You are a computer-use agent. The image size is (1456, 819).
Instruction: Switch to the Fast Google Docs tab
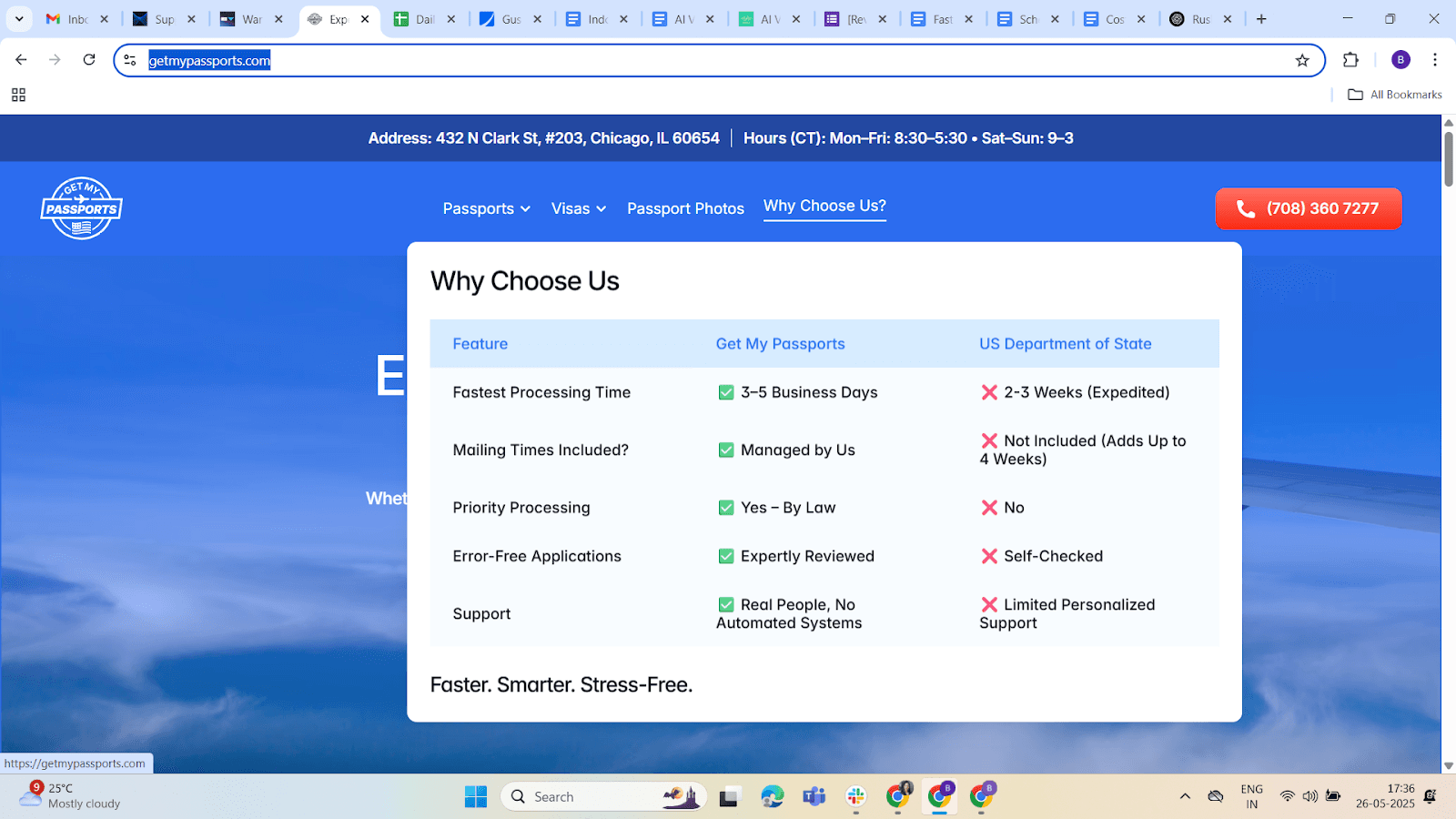coord(942,19)
